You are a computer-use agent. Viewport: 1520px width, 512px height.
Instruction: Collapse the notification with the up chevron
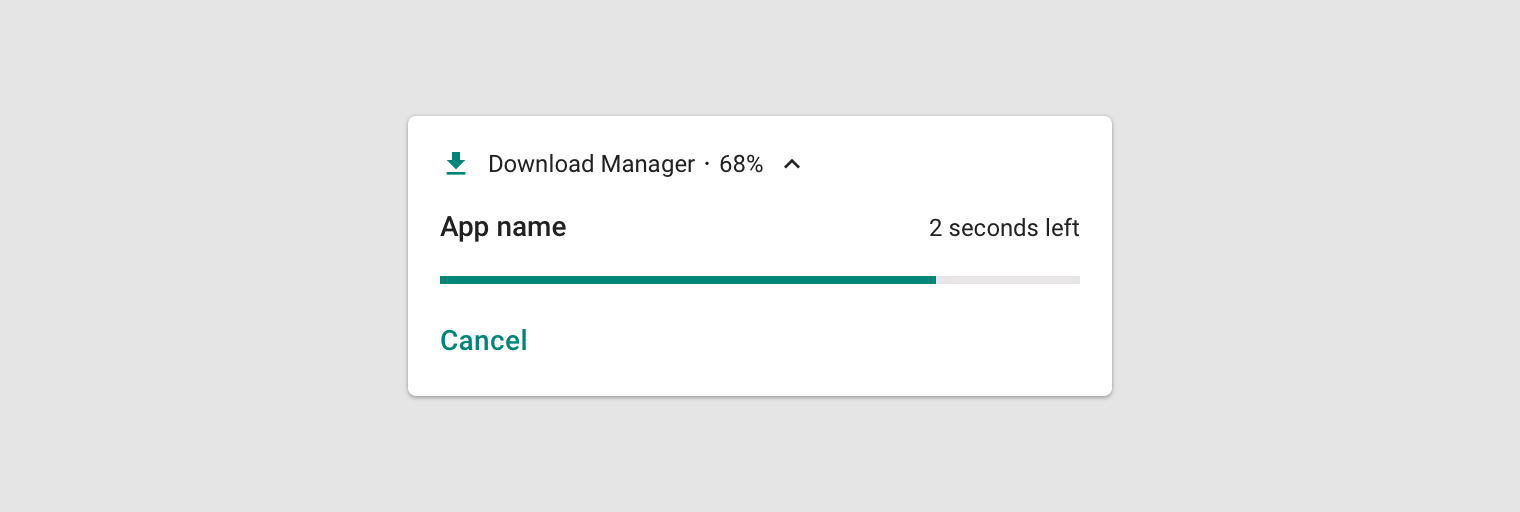tap(792, 164)
